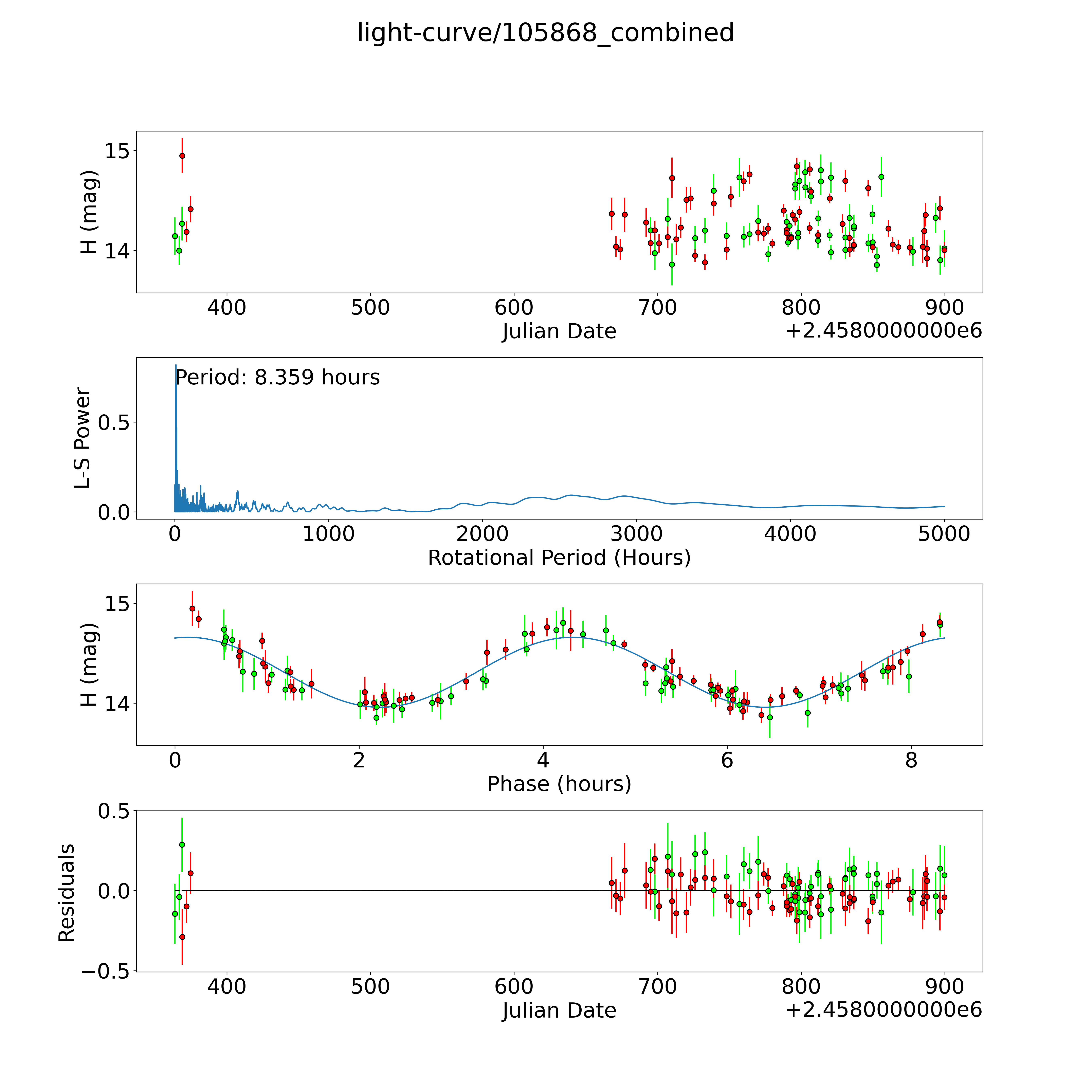The width and height of the screenshot is (1092, 1092).
Task: Click the 'H (mag)' label of the phase-folded panel
Action: [x=89, y=665]
